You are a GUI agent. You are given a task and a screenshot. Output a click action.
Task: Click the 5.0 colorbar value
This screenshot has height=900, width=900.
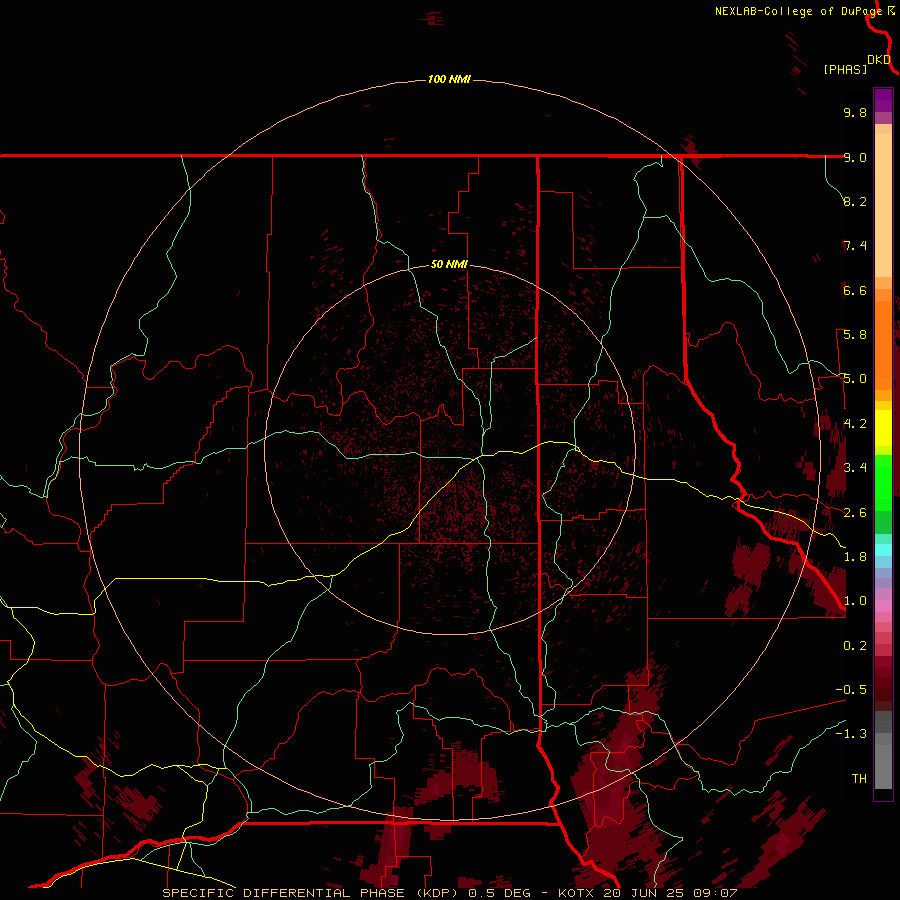click(855, 379)
